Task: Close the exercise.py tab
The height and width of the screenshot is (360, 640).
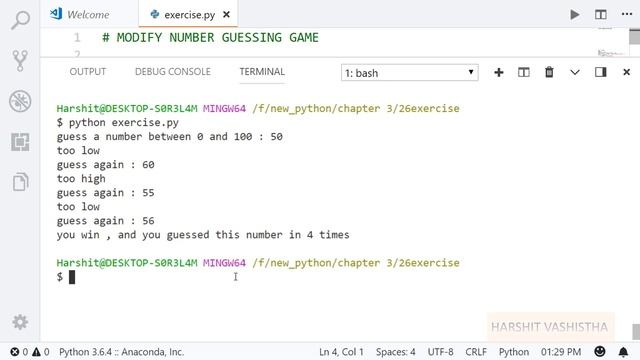Action: (227, 15)
